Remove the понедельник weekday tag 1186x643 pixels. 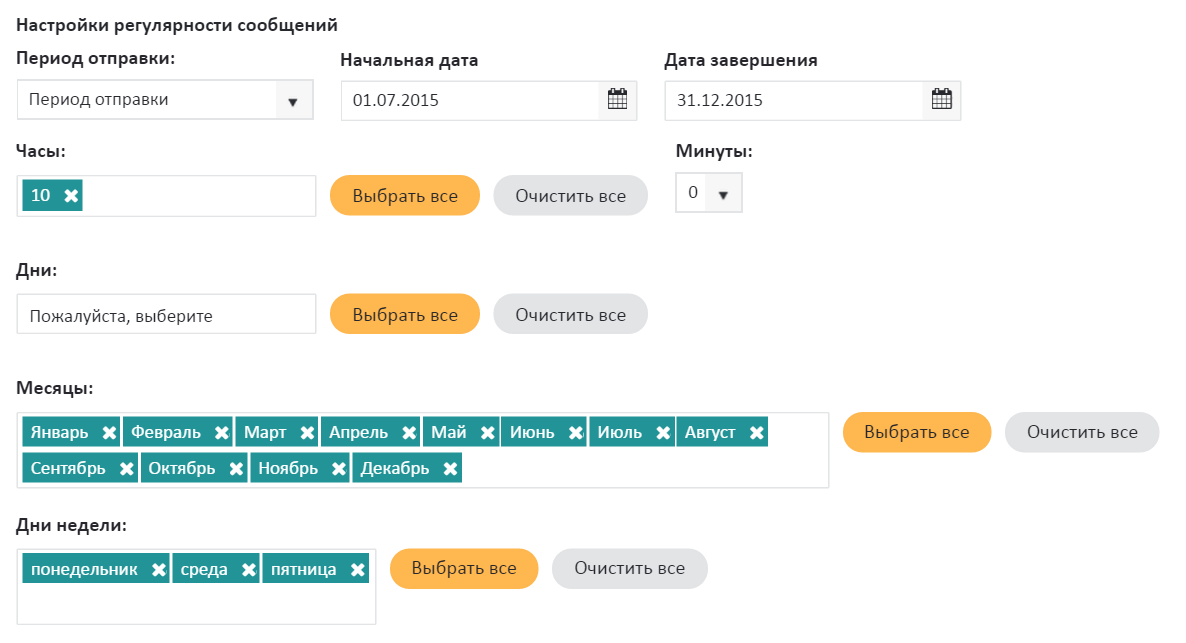click(x=158, y=570)
